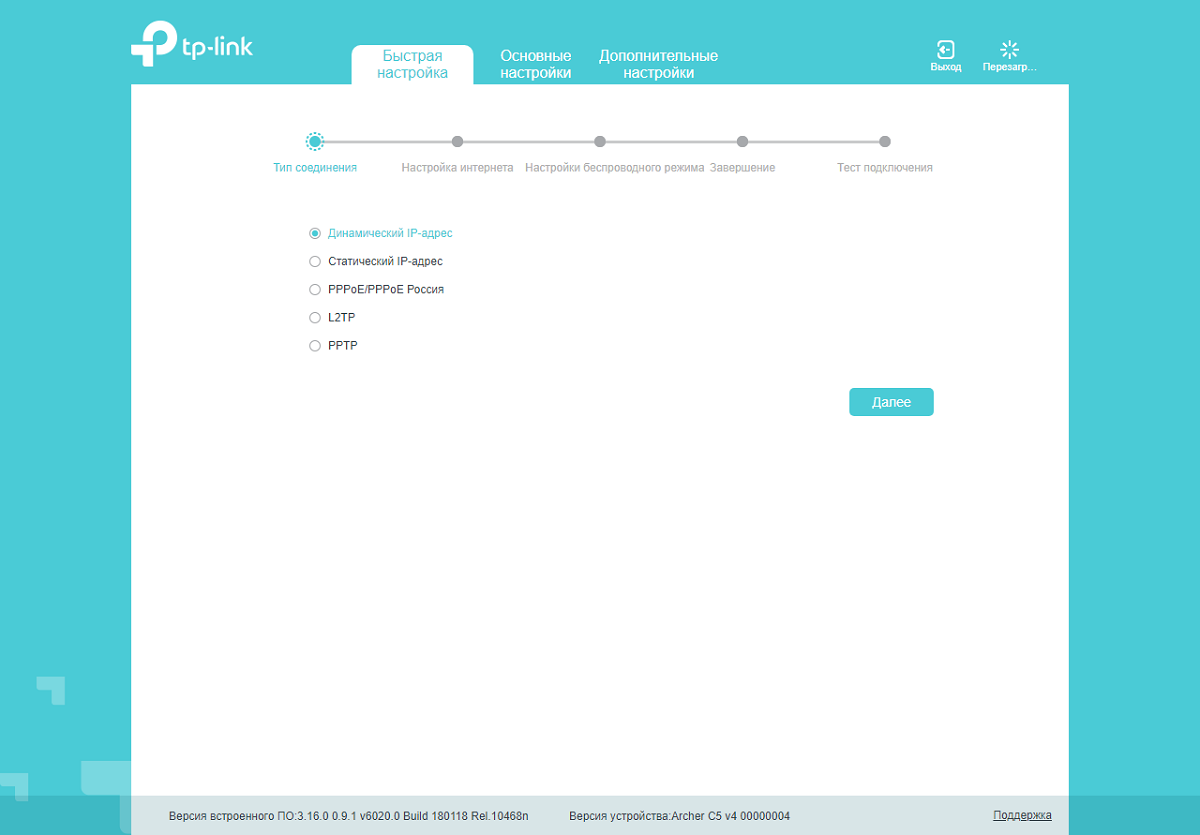This screenshot has height=835, width=1200.
Task: Click the firmware version text in footer
Action: tap(349, 816)
